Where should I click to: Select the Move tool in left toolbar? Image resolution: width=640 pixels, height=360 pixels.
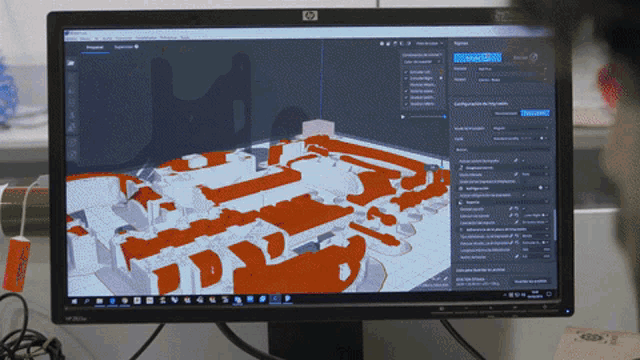(x=72, y=78)
